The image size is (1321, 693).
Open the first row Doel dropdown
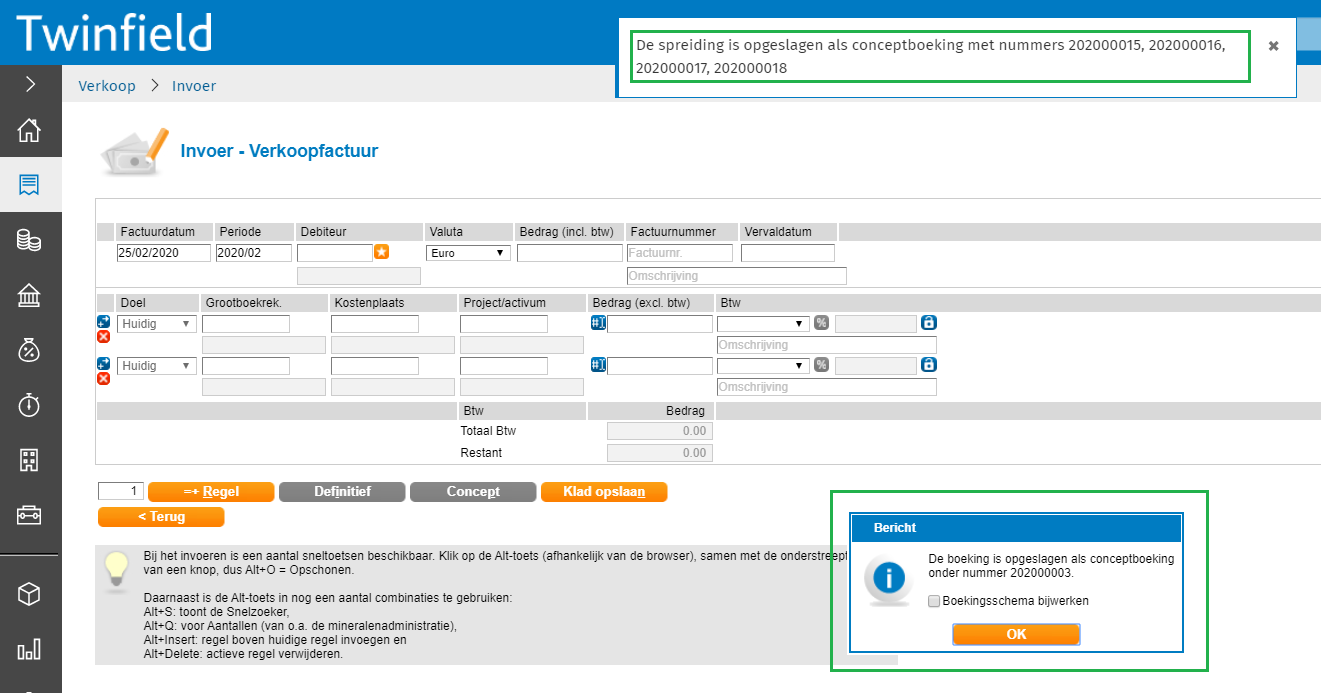[156, 324]
